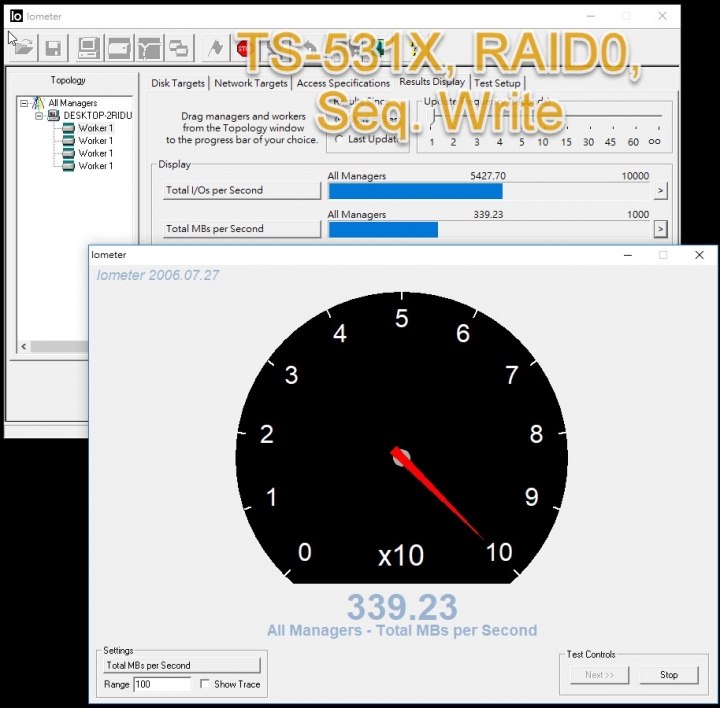Click the DESKTOP-2RIDU computer icon
Image resolution: width=720 pixels, height=708 pixels.
pyautogui.click(x=54, y=115)
